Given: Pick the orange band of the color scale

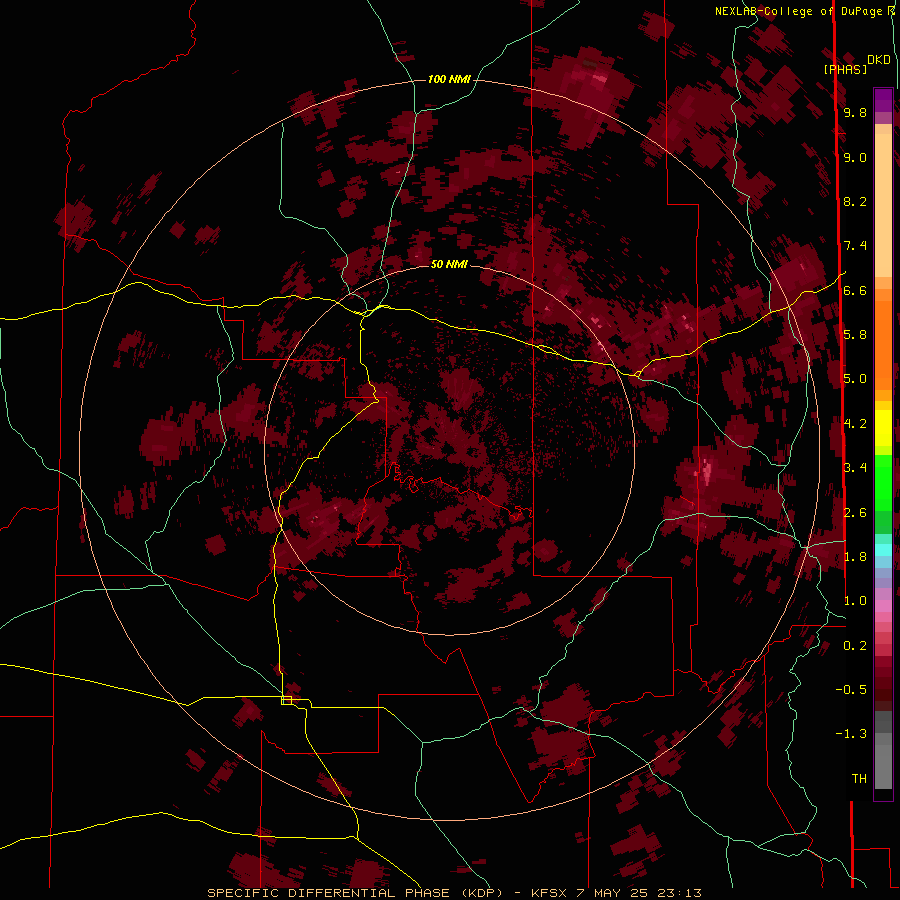Looking at the screenshot, I should click(x=883, y=345).
